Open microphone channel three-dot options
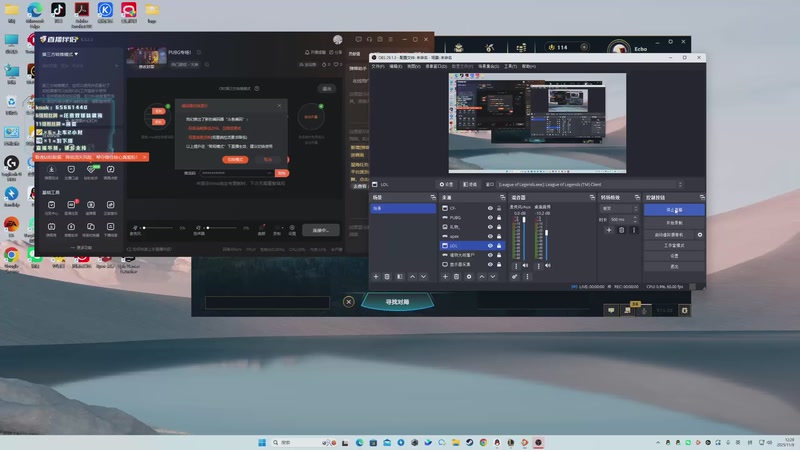Screen dimensions: 800x450 click(x=516, y=266)
